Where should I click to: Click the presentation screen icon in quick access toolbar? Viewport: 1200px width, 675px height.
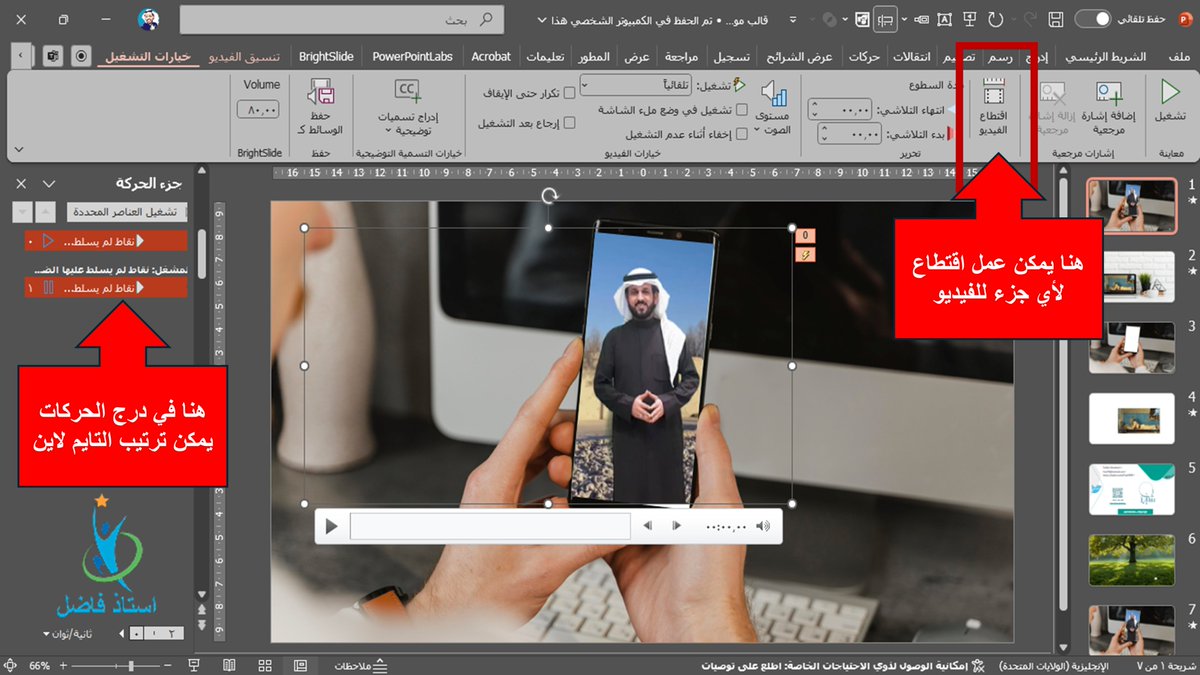(x=969, y=19)
